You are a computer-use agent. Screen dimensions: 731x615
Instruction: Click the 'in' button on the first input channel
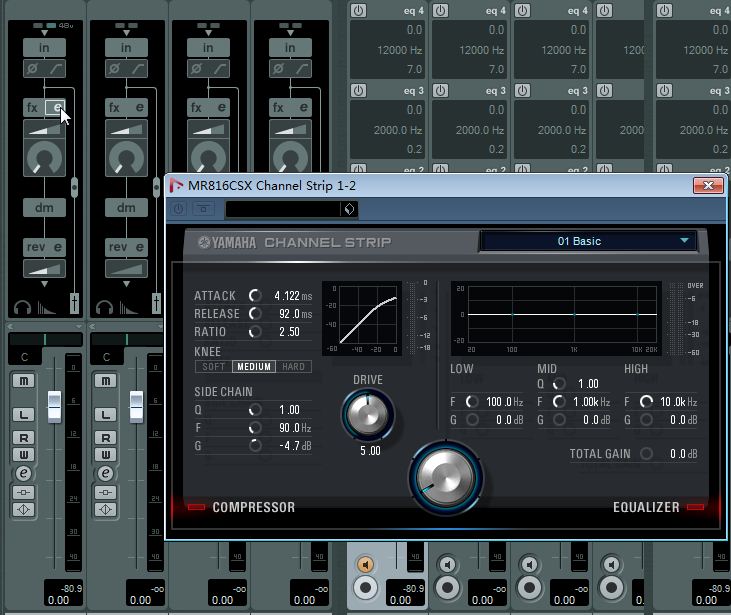(x=44, y=48)
